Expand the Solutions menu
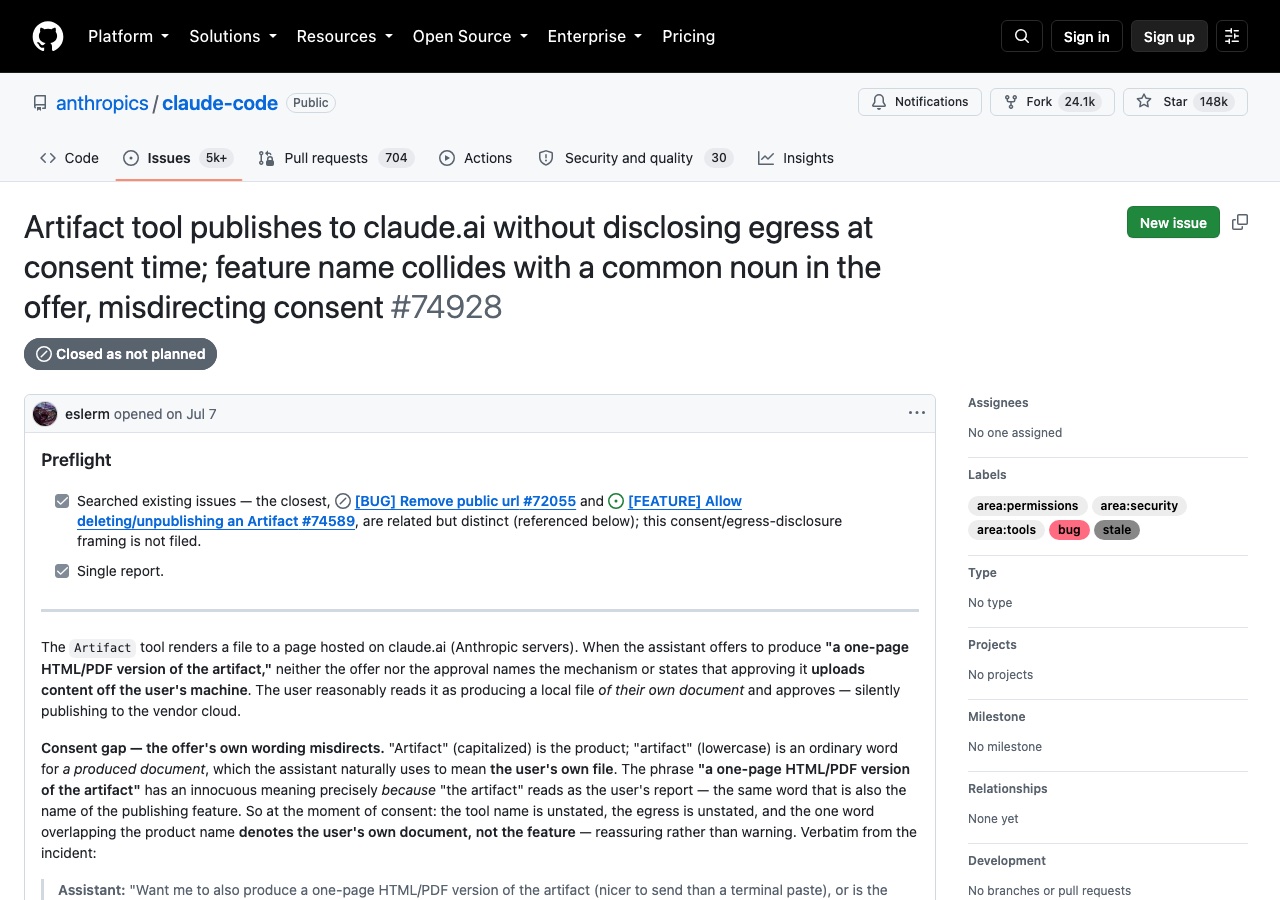The width and height of the screenshot is (1280, 900). 233,36
